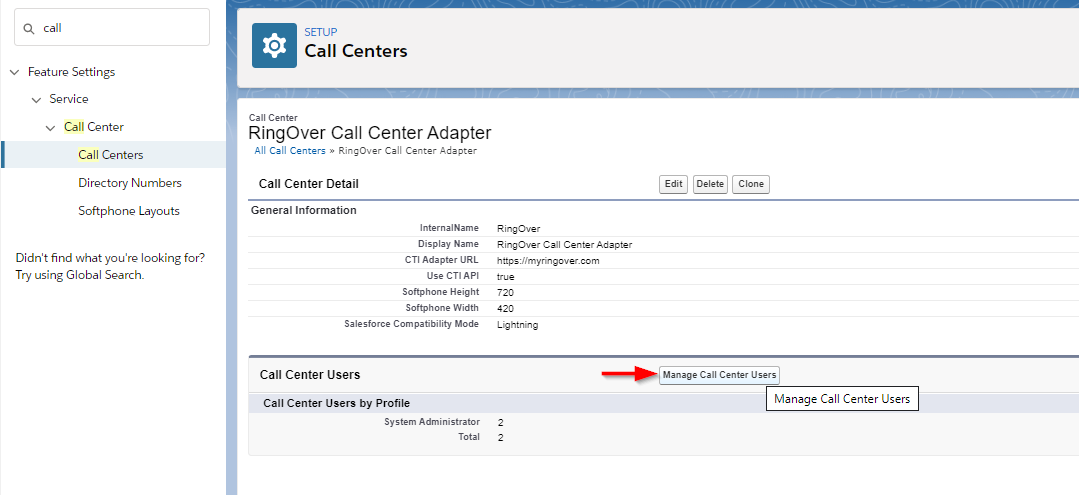This screenshot has width=1079, height=495.
Task: Collapse the Call Center chevron
Action: pyautogui.click(x=51, y=128)
